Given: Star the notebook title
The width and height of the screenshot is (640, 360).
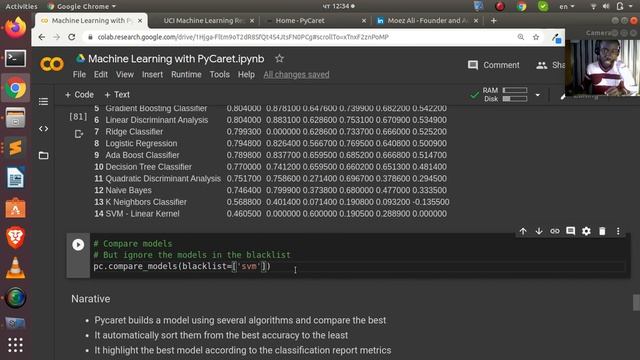Looking at the screenshot, I should [x=279, y=59].
